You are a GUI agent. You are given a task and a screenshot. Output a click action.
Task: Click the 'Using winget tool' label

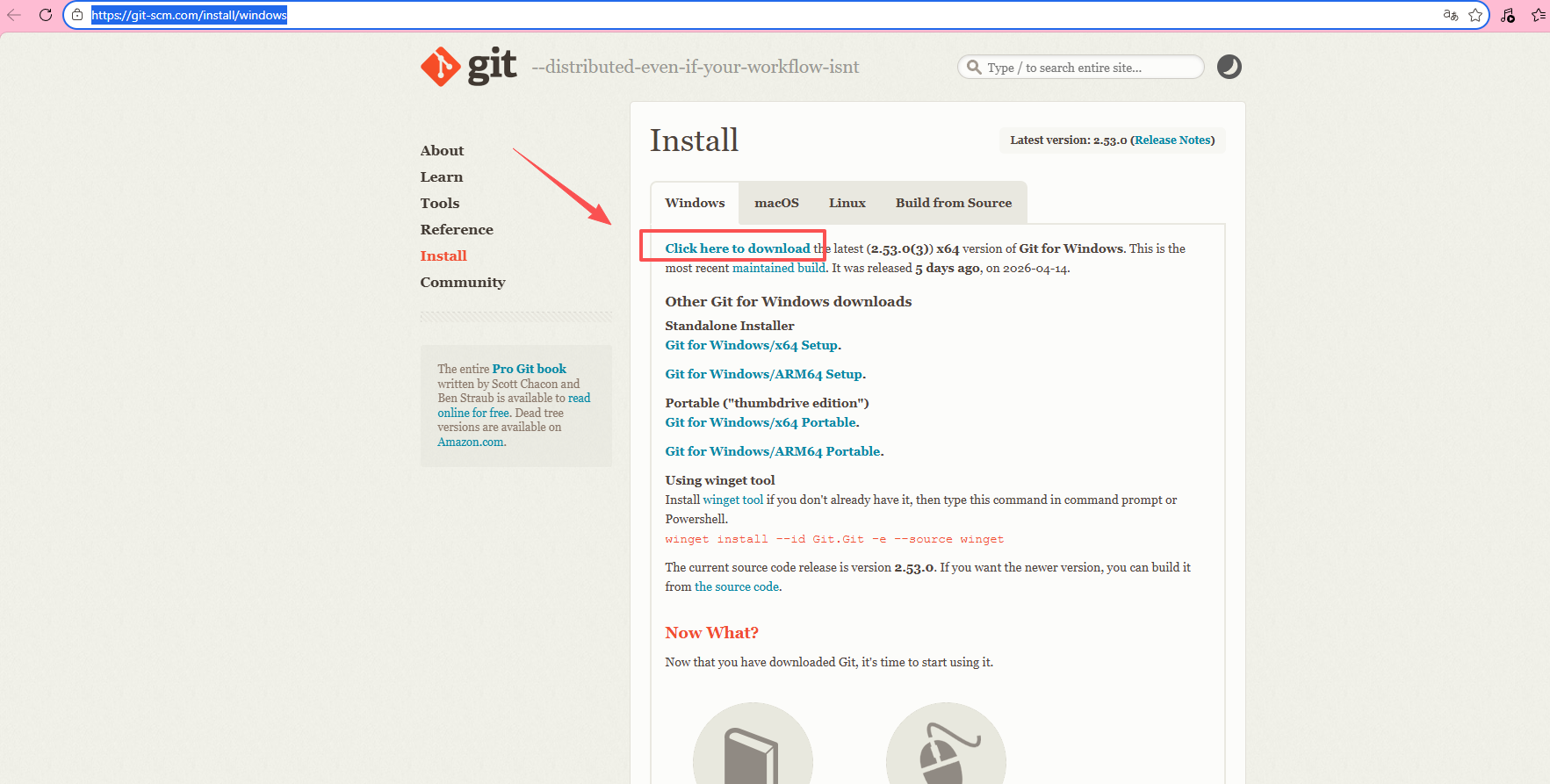point(720,481)
